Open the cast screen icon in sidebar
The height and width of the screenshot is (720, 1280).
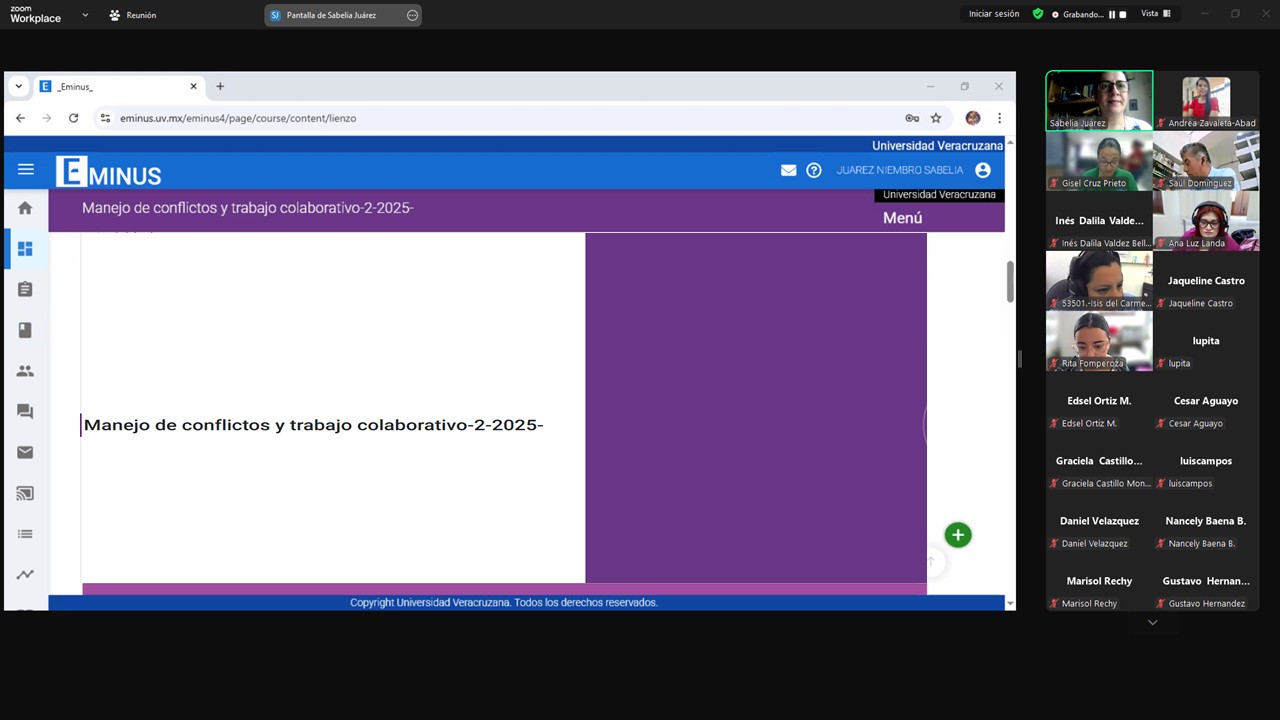pos(25,493)
